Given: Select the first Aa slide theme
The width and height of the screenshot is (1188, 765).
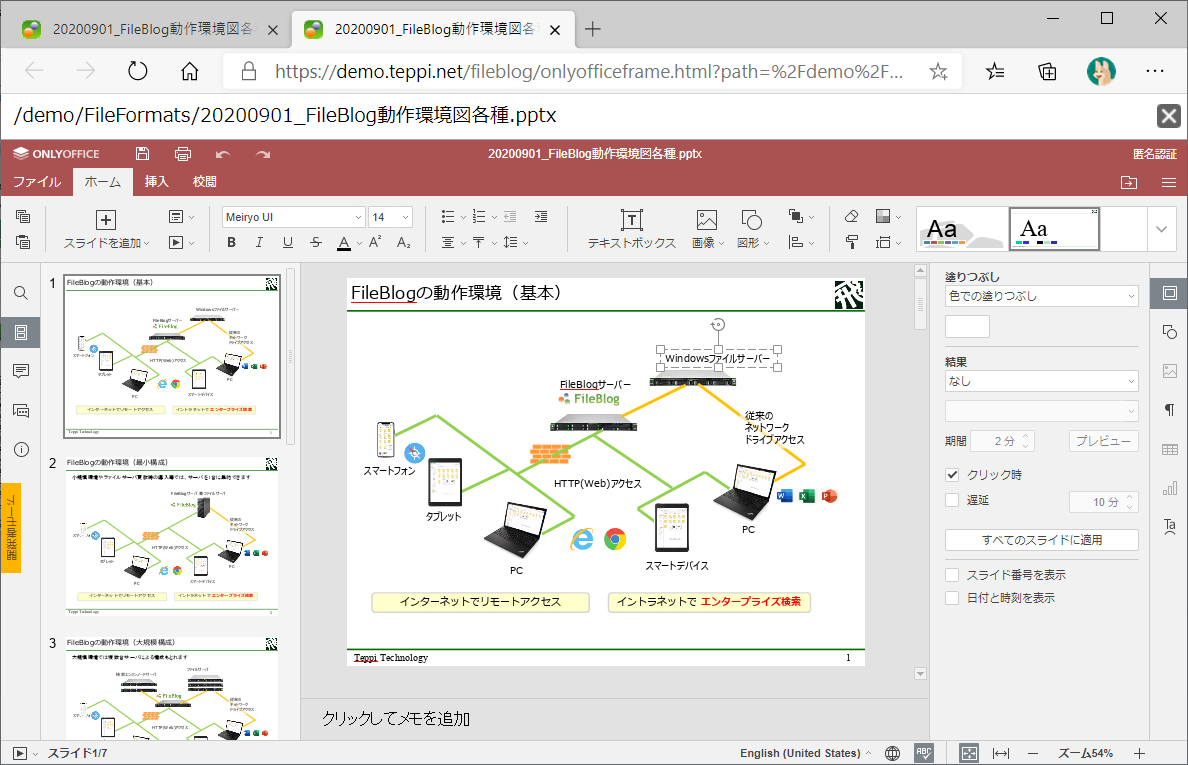Looking at the screenshot, I should [x=961, y=229].
